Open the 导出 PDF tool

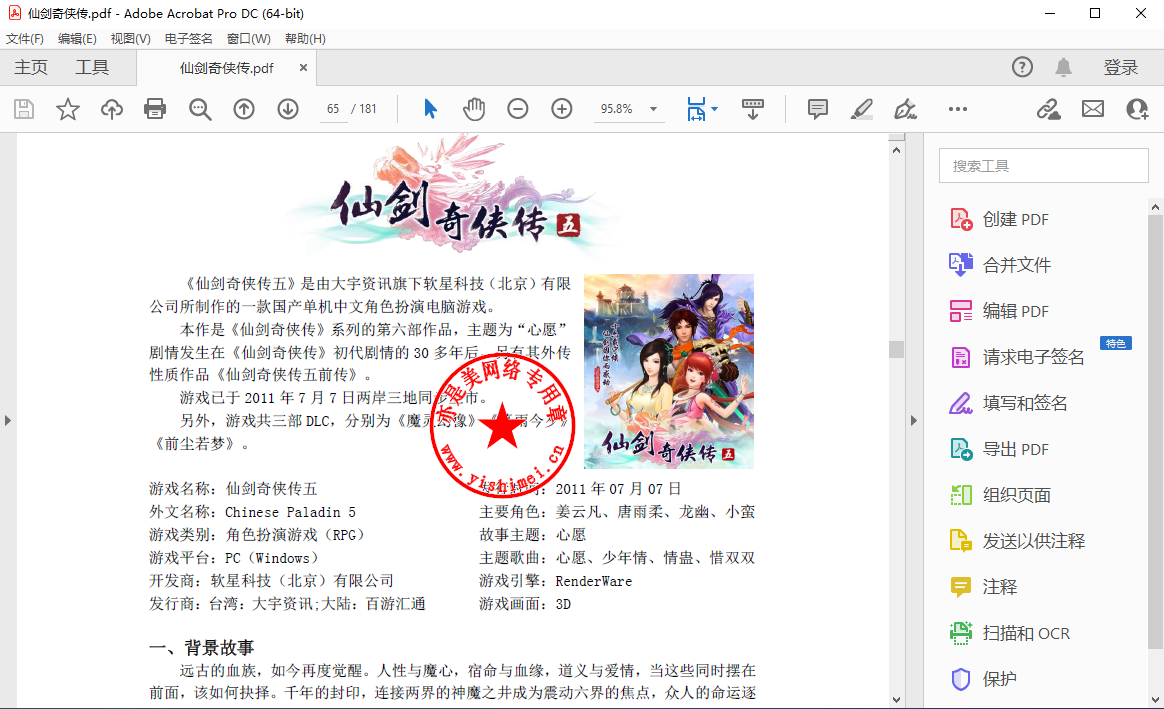click(999, 449)
